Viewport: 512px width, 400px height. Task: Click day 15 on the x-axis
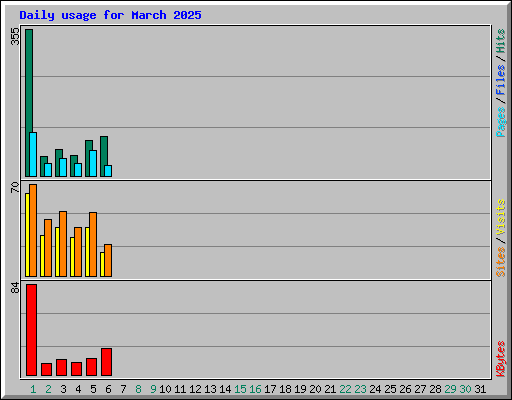[240, 389]
